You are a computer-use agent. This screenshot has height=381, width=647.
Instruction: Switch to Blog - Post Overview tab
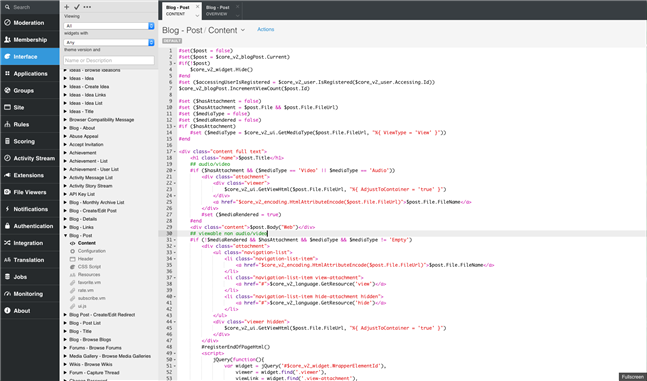pyautogui.click(x=217, y=10)
